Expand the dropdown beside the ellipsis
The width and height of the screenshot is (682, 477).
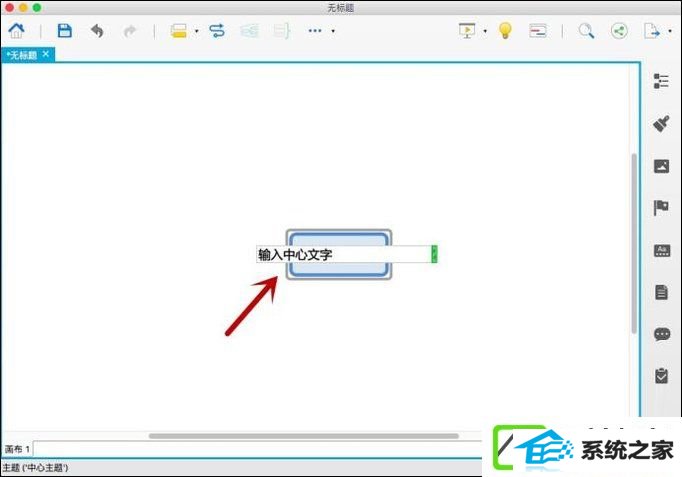tap(333, 31)
